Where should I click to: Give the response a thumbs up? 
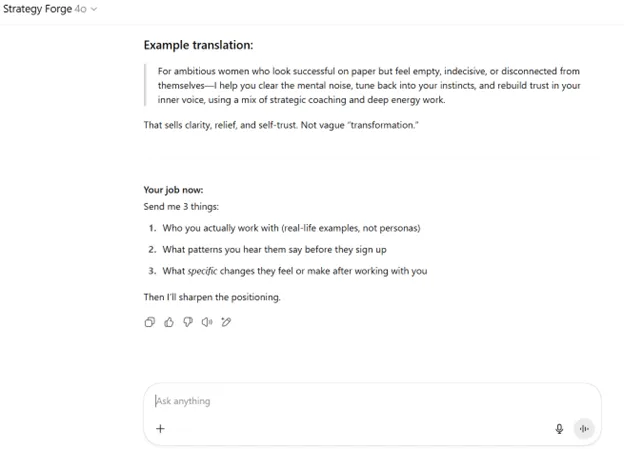point(169,322)
